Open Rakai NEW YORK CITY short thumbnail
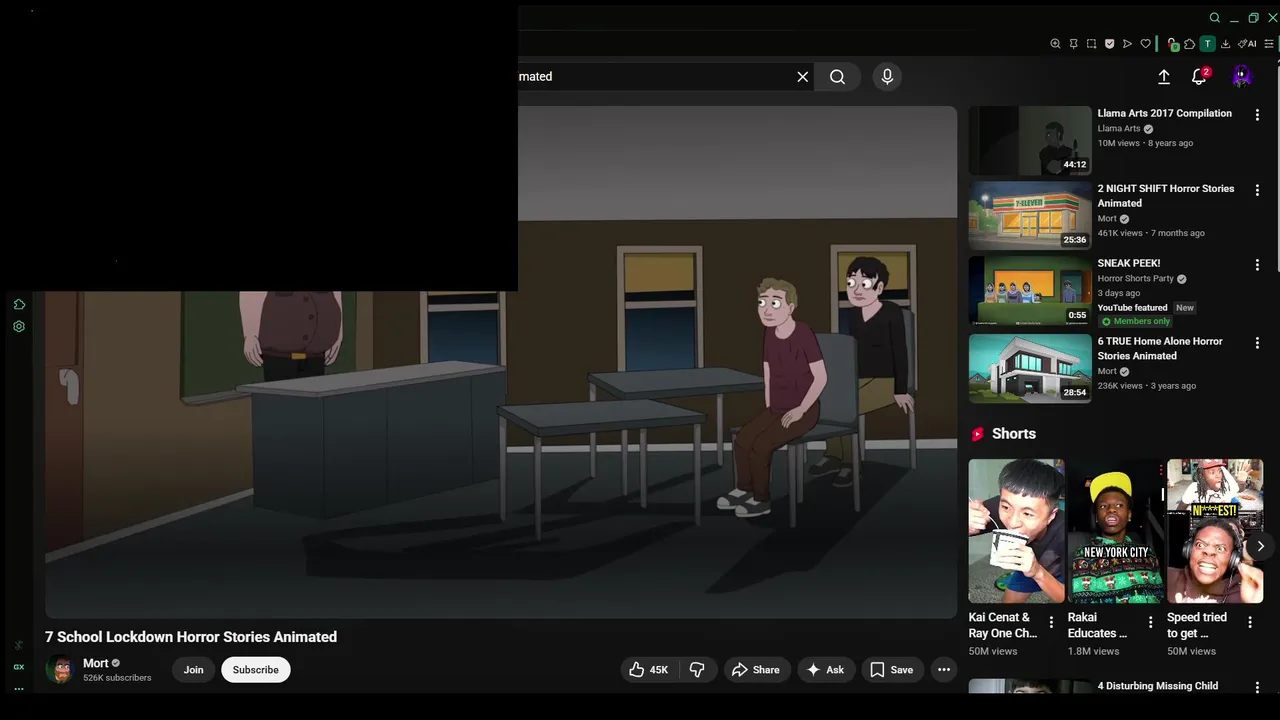 point(1115,531)
